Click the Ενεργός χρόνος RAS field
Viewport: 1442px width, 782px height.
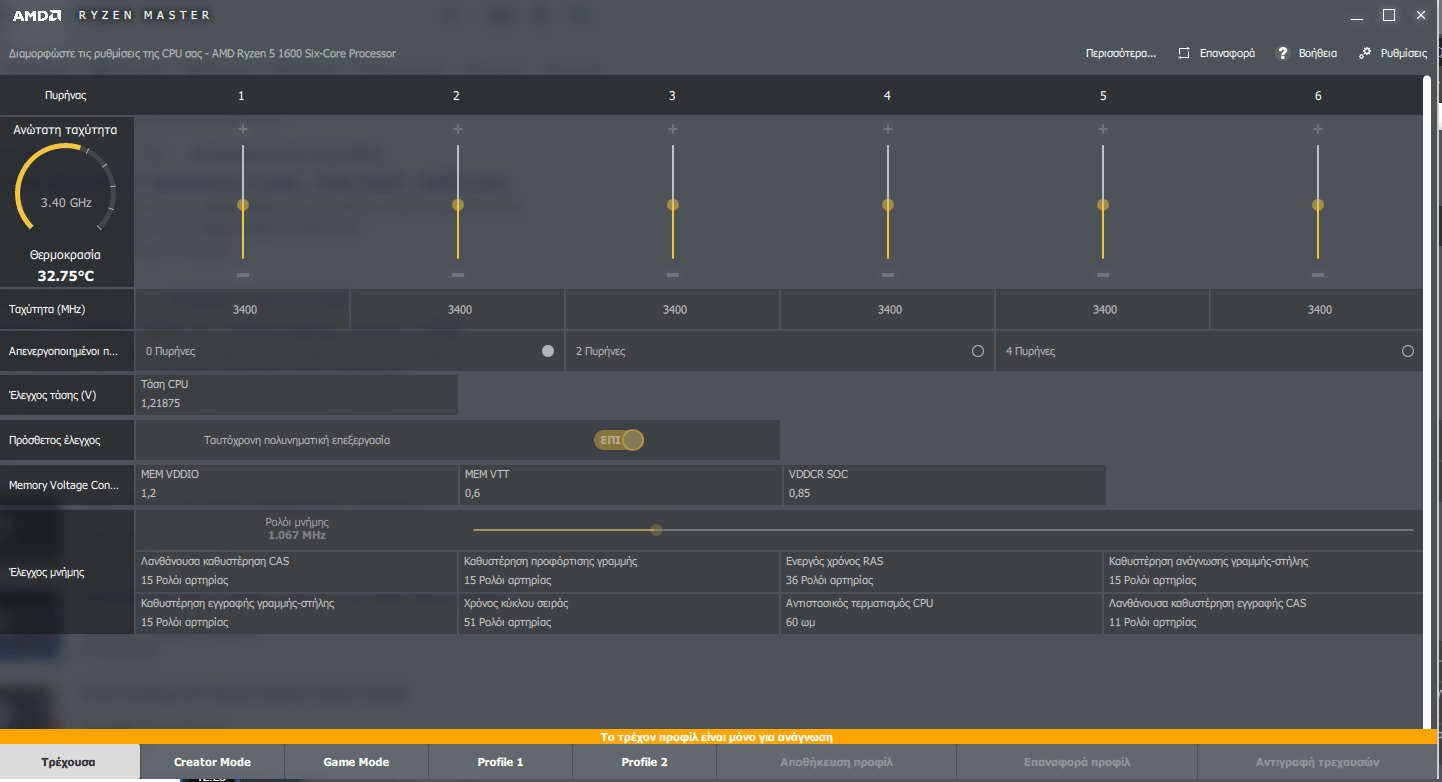click(x=943, y=571)
